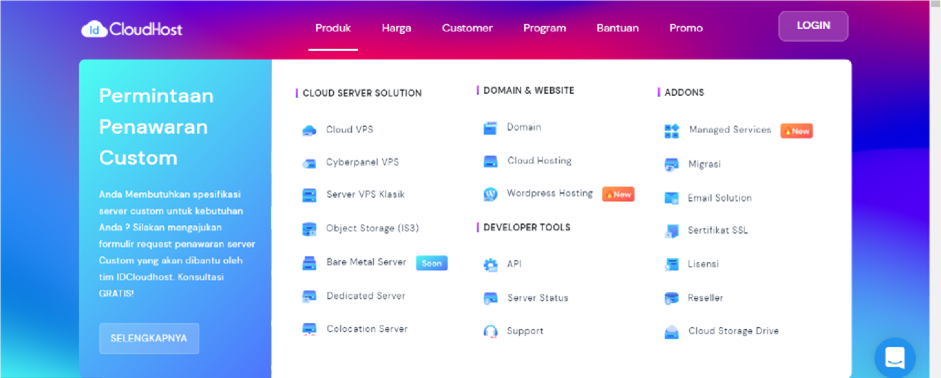The width and height of the screenshot is (941, 378).
Task: Open the Email Solution link
Action: coord(720,197)
